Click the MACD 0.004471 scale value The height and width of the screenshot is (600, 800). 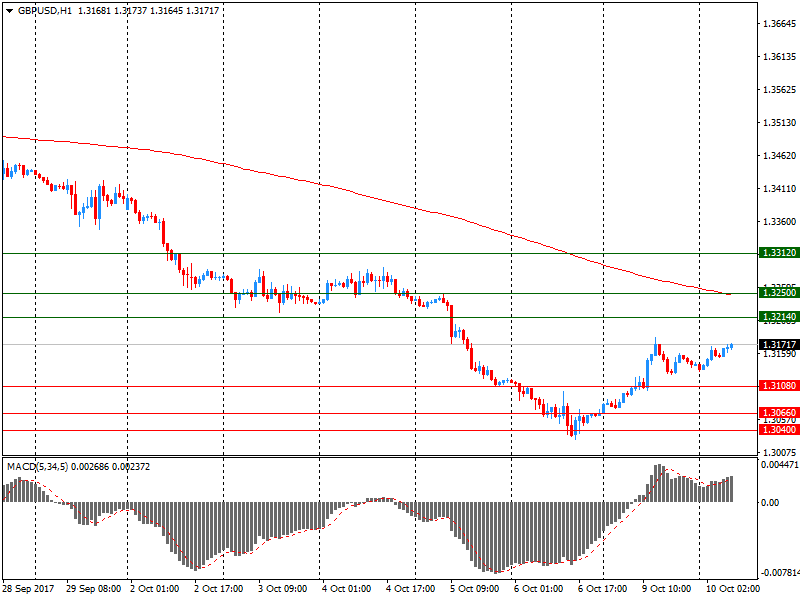coord(780,465)
